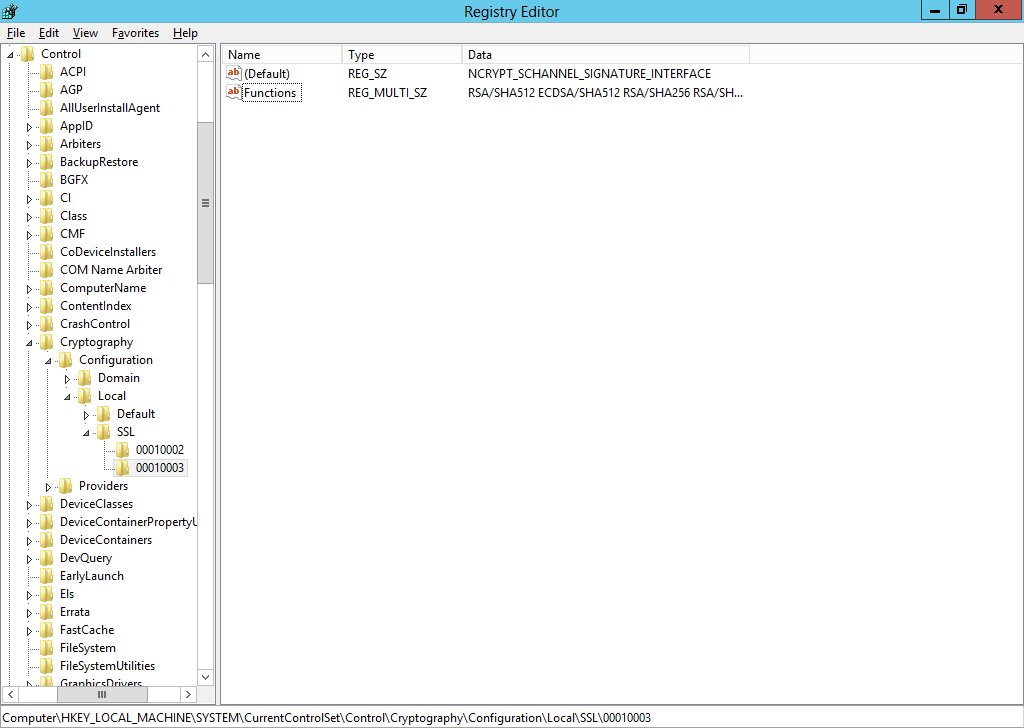Image resolution: width=1024 pixels, height=728 pixels.
Task: Click the BGFX folder icon
Action: point(46,180)
